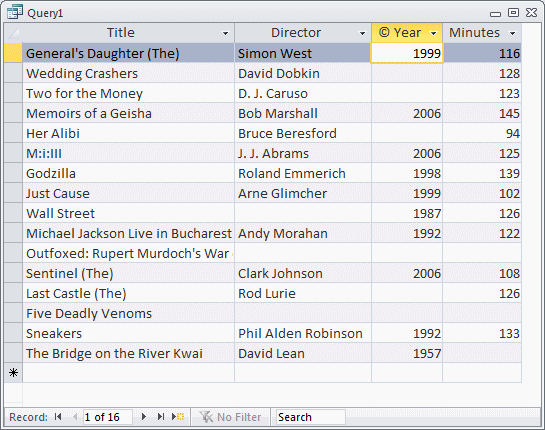Viewport: 545px width, 430px height.
Task: Click the Andy Morahan director cell
Action: point(303,233)
